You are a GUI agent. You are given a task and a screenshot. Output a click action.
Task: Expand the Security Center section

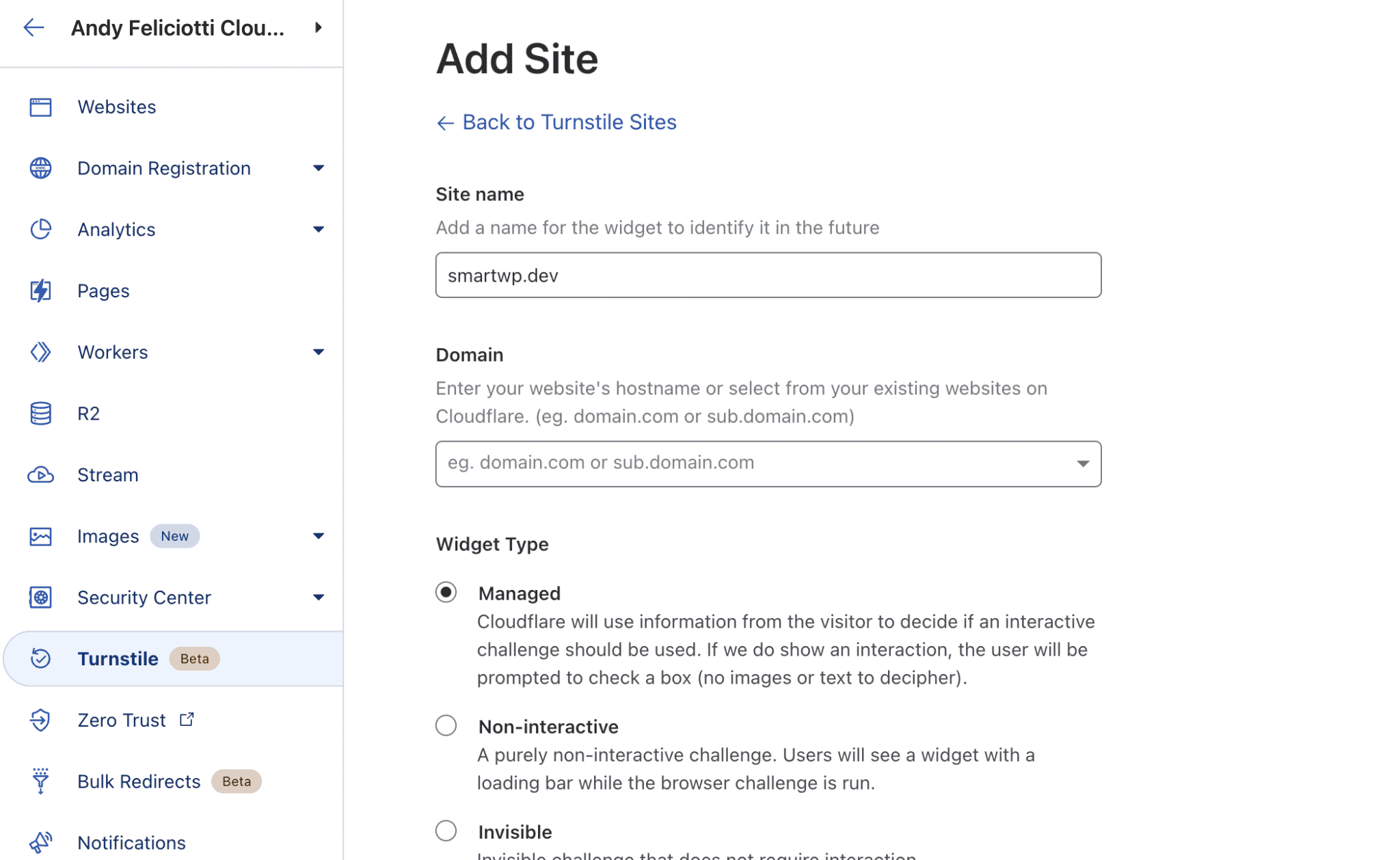point(319,597)
